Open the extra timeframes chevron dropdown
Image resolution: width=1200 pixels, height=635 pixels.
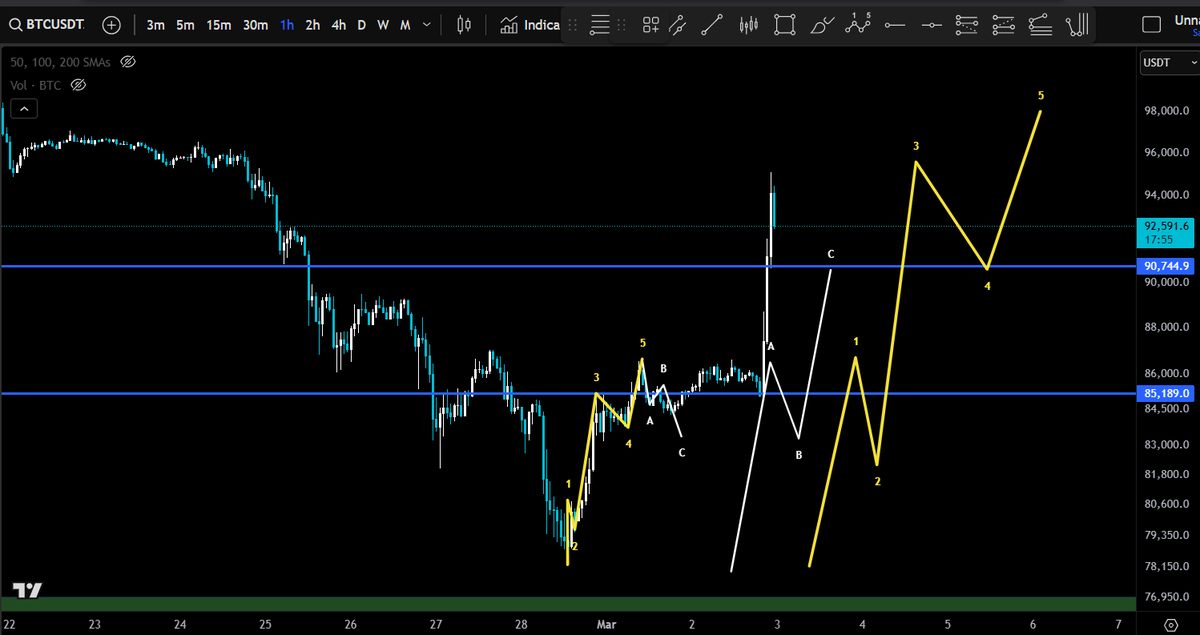click(x=424, y=24)
